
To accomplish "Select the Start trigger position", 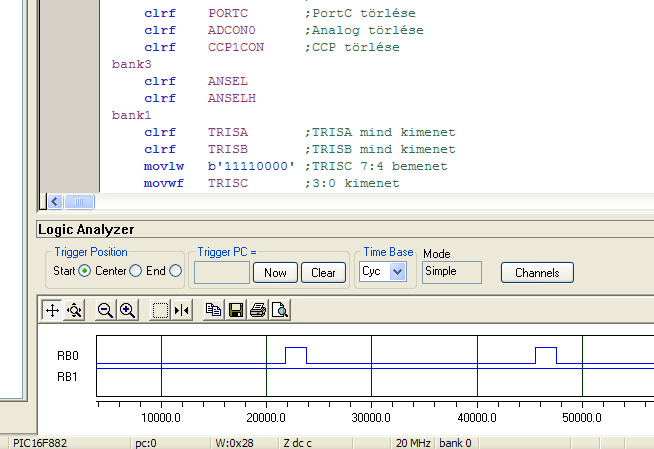I will point(85,271).
